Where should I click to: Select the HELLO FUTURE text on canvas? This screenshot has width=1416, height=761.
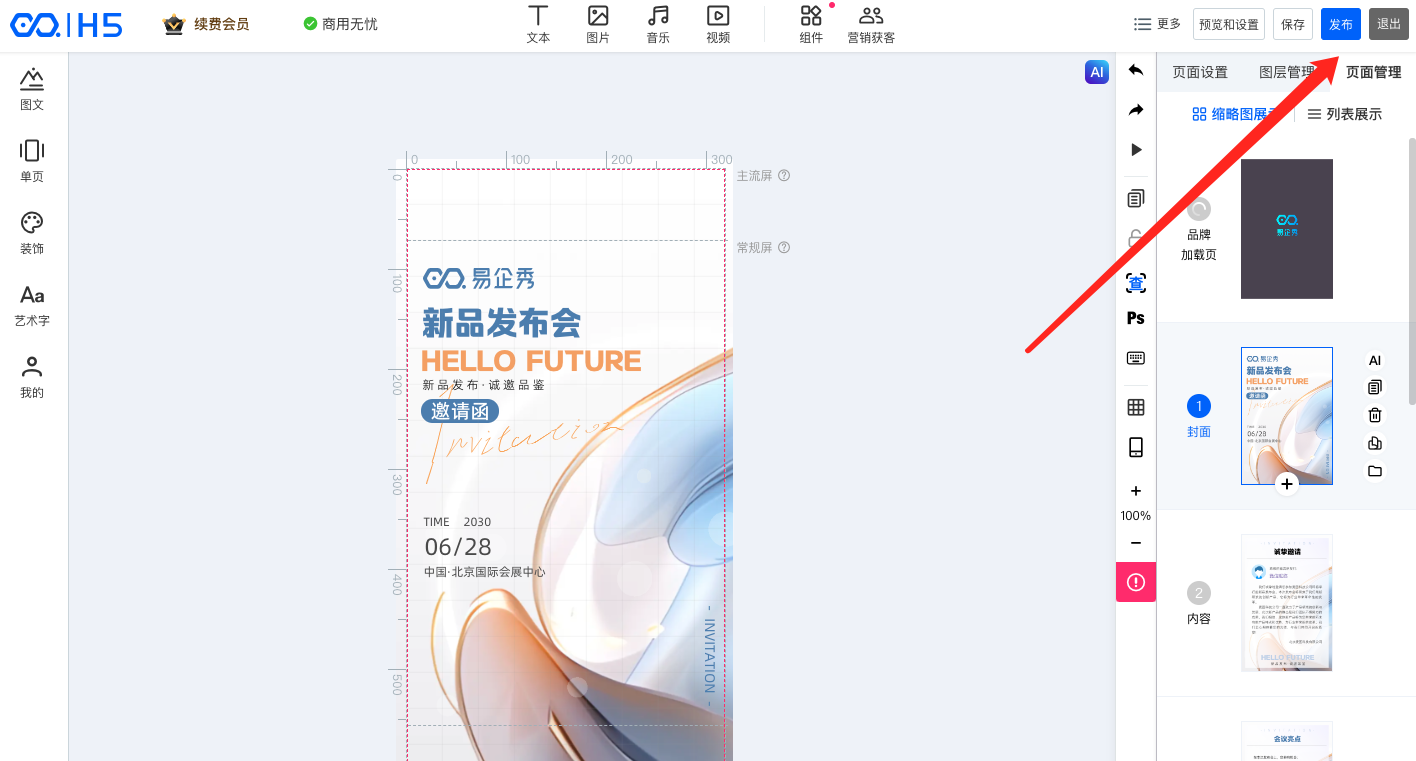coord(531,360)
